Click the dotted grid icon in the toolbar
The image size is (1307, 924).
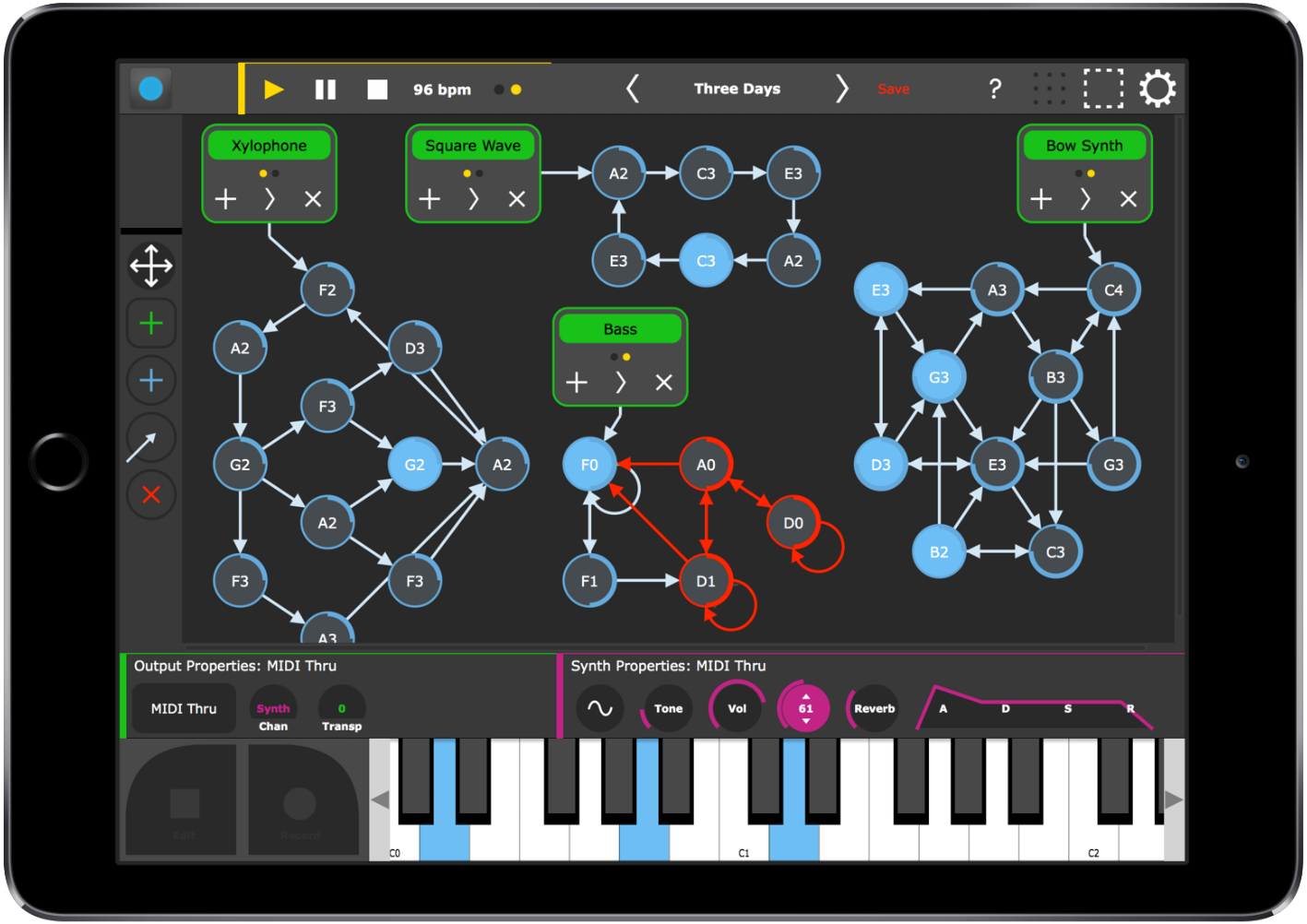point(1050,89)
